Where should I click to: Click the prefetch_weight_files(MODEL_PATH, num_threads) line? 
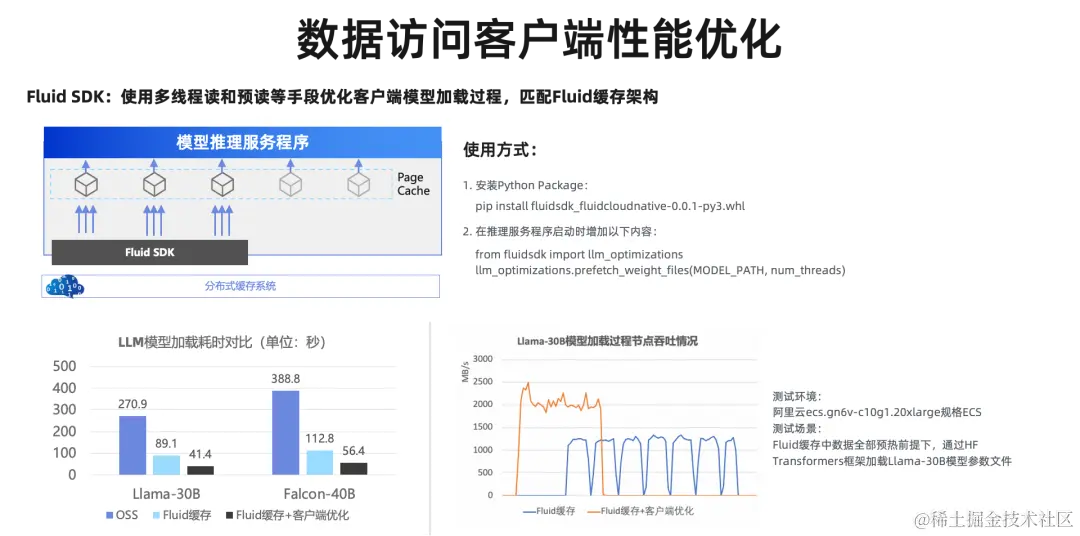click(660, 271)
